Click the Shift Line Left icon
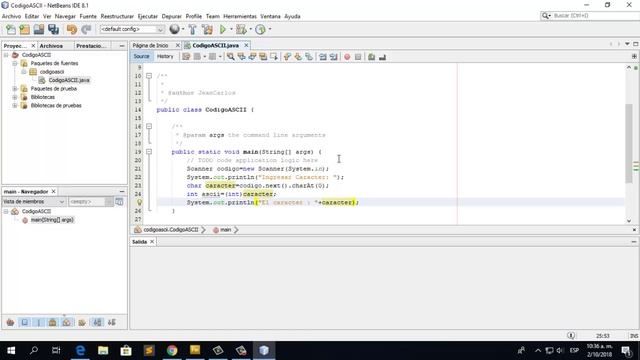 (x=323, y=57)
